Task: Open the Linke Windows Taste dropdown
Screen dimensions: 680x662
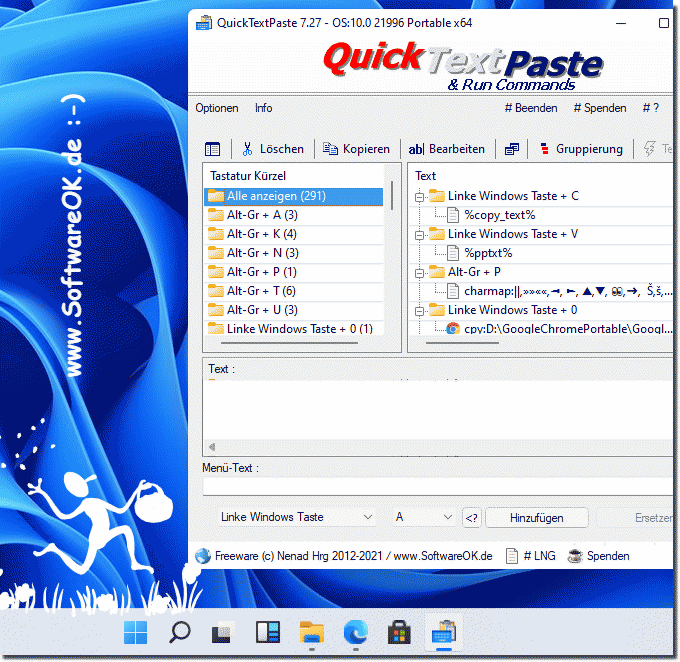Action: (296, 517)
